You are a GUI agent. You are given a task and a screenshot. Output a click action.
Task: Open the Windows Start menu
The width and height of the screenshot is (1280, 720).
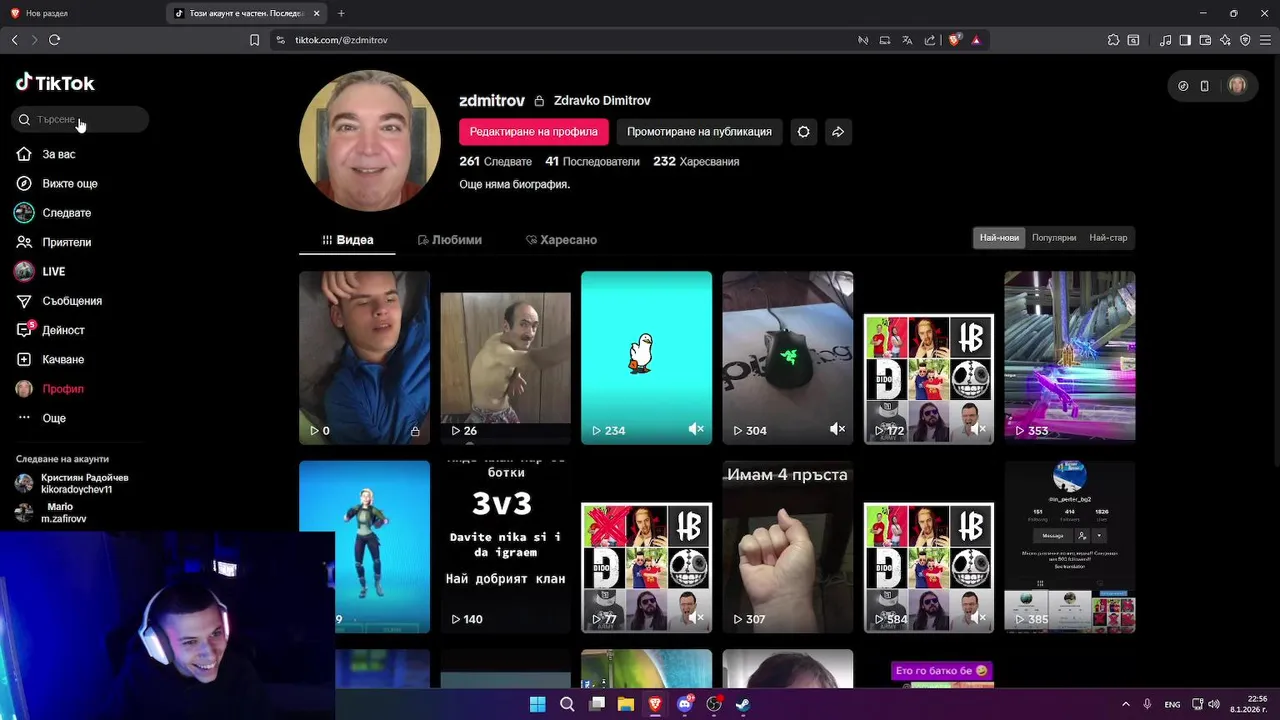click(537, 704)
